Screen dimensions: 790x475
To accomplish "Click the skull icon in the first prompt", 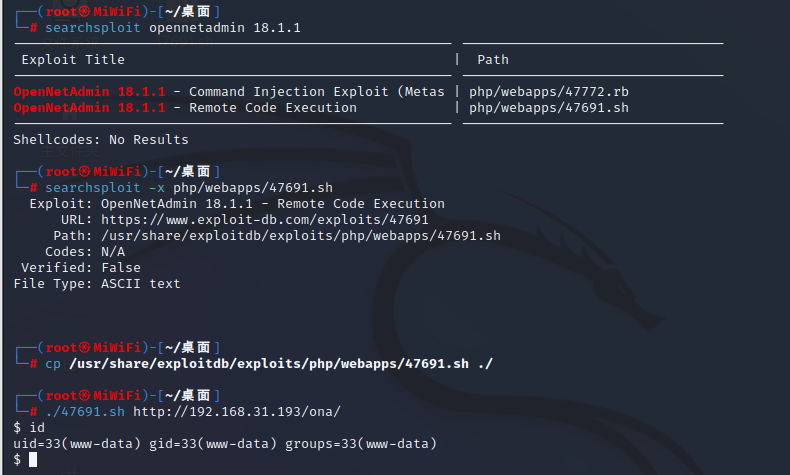I will [x=84, y=11].
